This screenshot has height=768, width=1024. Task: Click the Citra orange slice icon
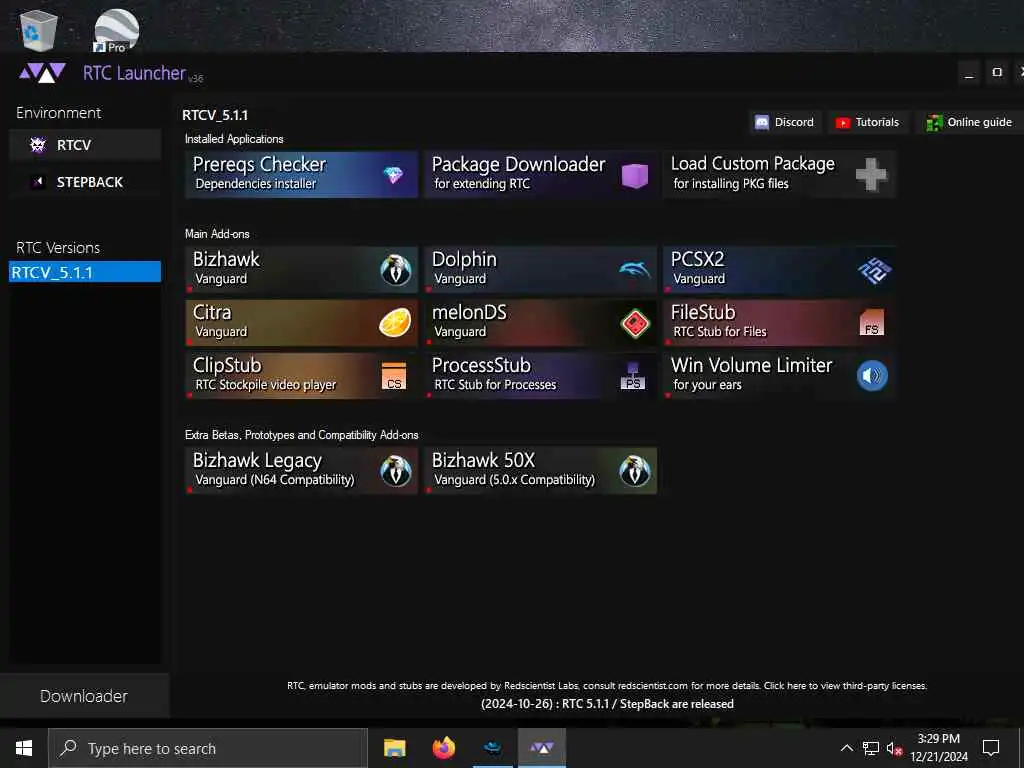(x=395, y=323)
